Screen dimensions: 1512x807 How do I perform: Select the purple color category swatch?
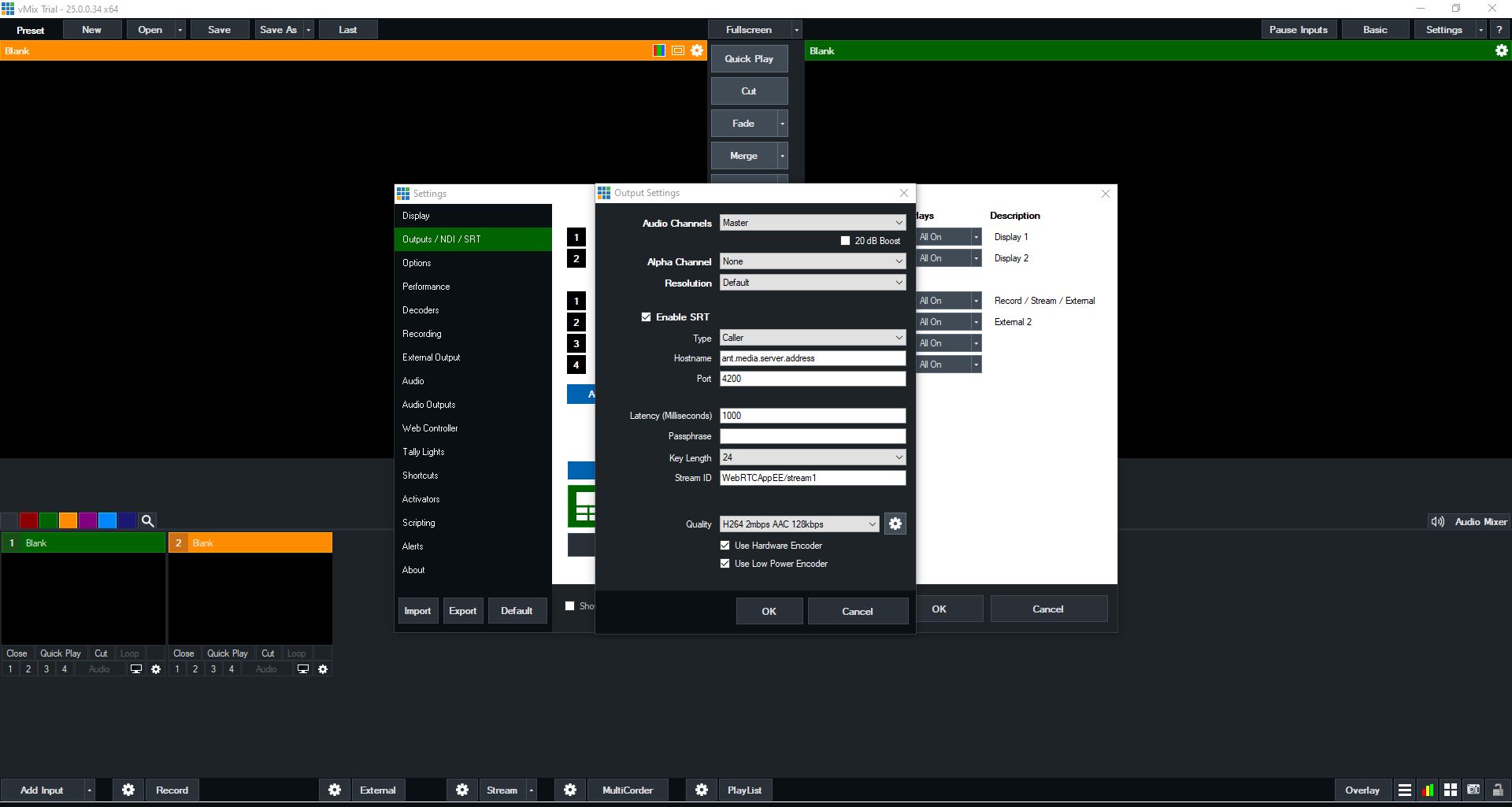(87, 520)
